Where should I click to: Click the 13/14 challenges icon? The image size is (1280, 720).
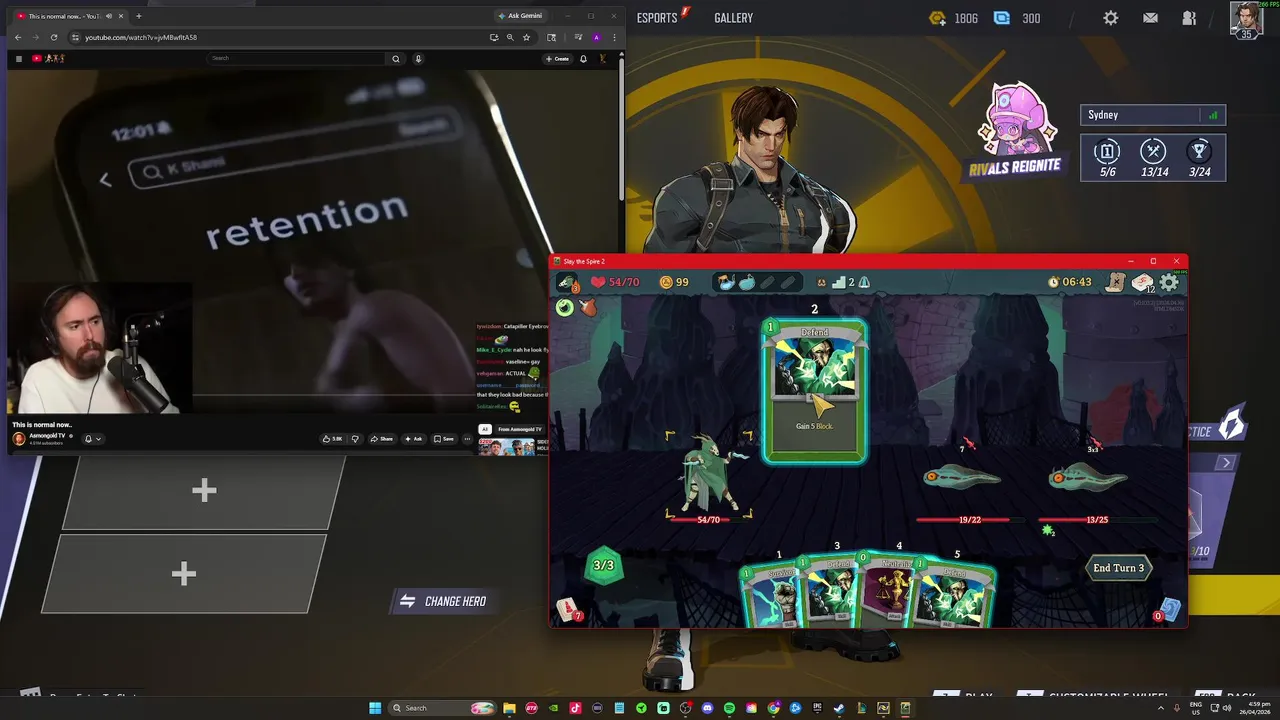[x=1154, y=152]
